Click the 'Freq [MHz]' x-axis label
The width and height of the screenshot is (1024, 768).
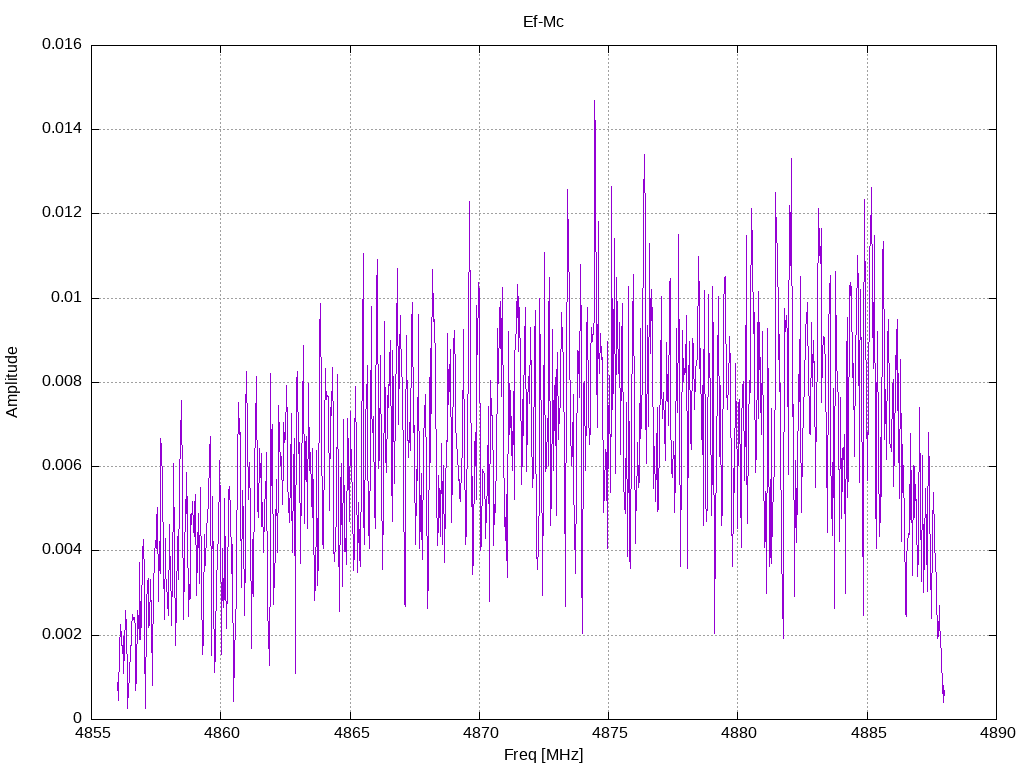(543, 755)
